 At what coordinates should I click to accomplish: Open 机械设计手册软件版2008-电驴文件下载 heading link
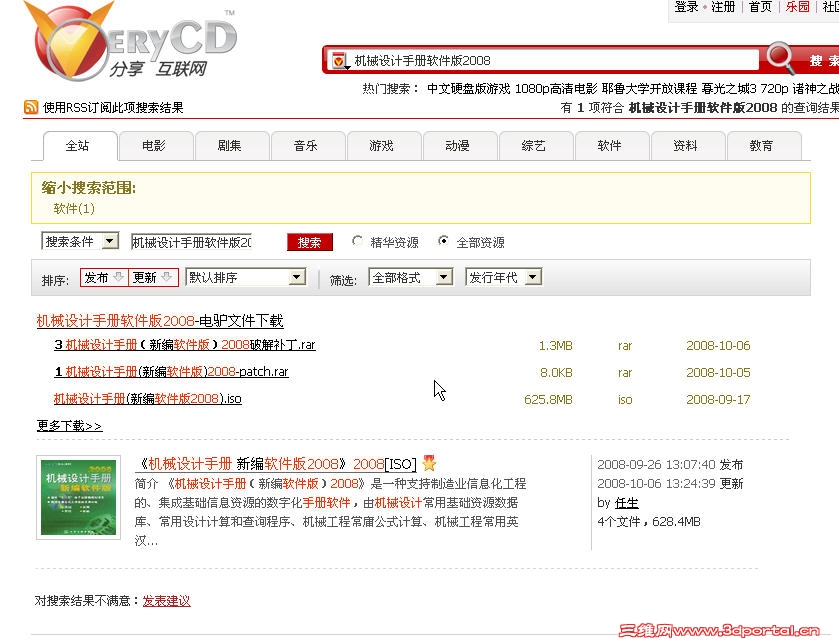click(159, 320)
